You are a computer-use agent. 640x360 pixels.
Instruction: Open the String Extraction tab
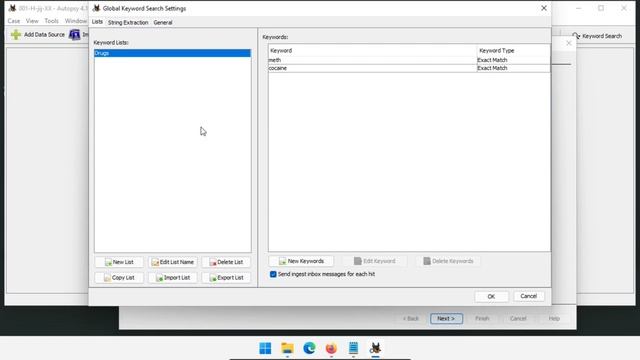coord(128,22)
